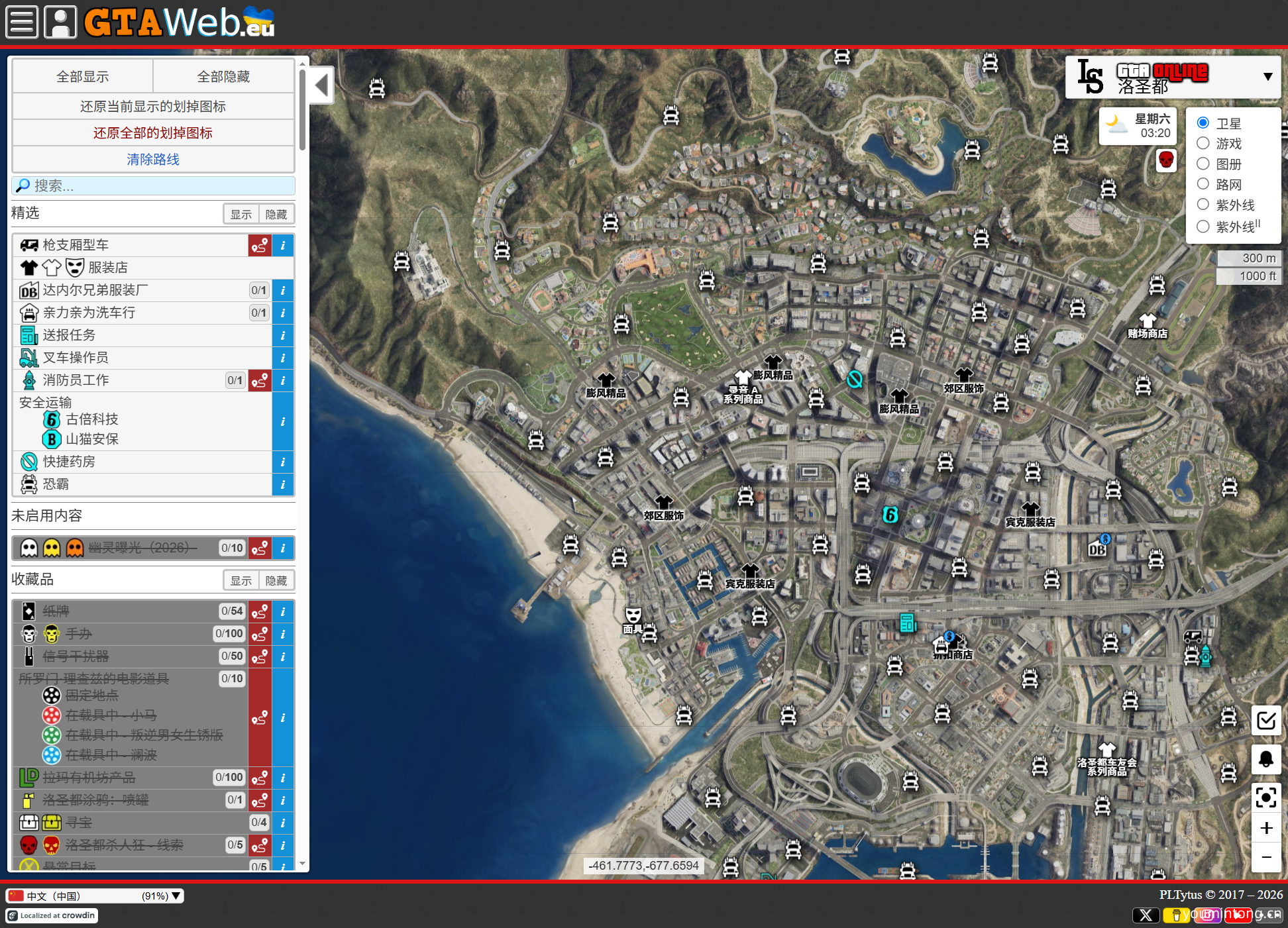Click cyan pharmacy marker on the map
This screenshot has width=1288, height=928.
[855, 379]
